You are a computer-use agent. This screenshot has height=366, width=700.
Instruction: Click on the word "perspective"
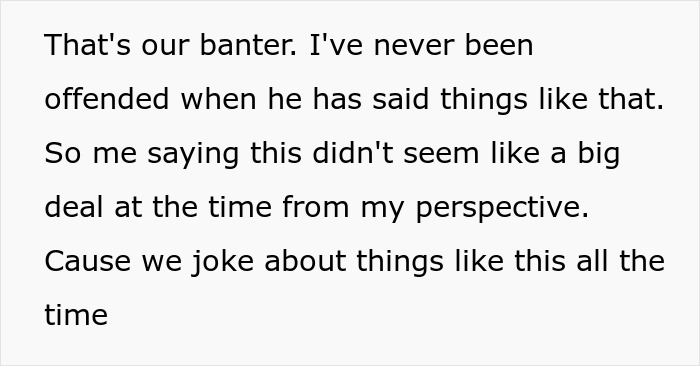(502, 209)
